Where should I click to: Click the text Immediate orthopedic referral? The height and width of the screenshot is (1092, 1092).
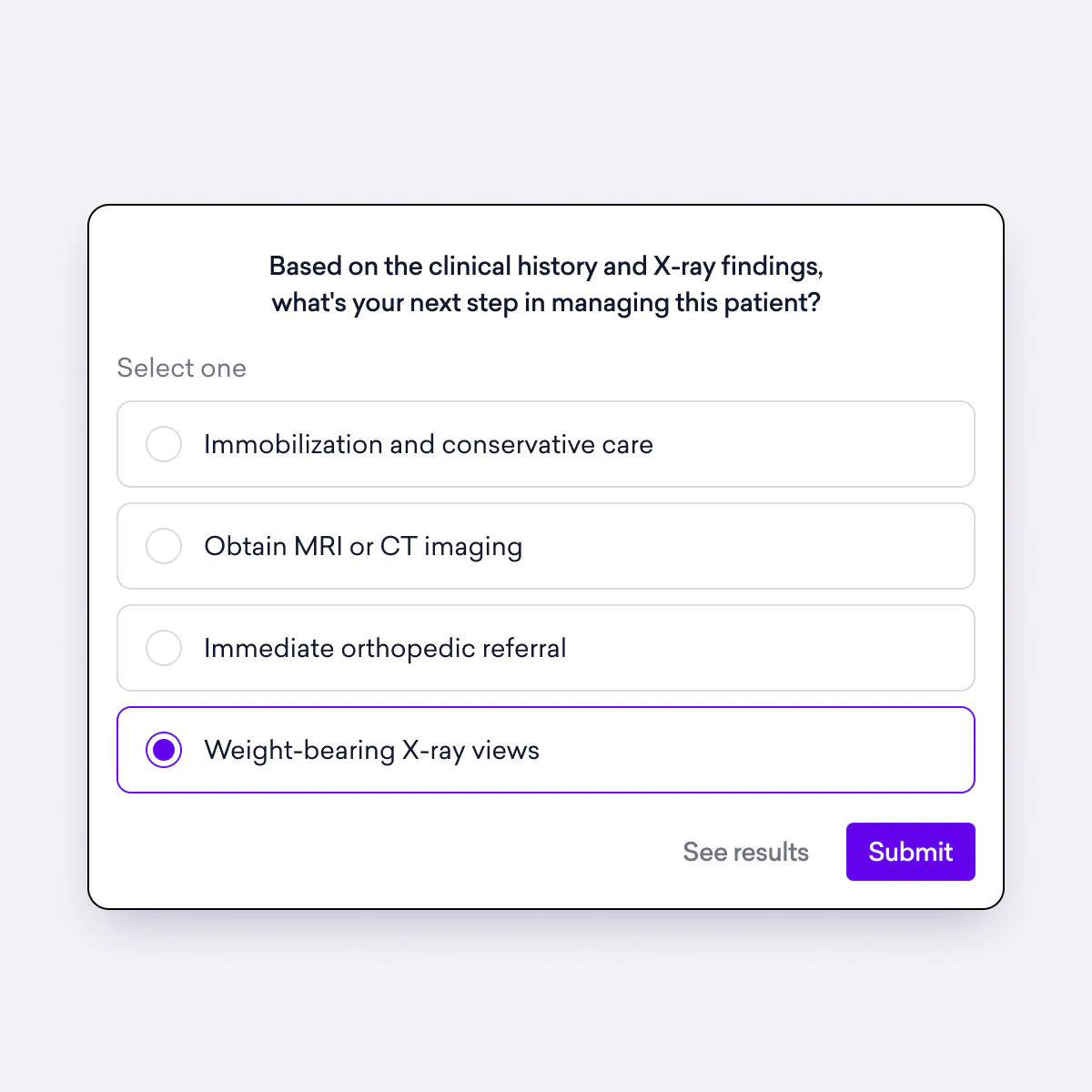pos(385,648)
